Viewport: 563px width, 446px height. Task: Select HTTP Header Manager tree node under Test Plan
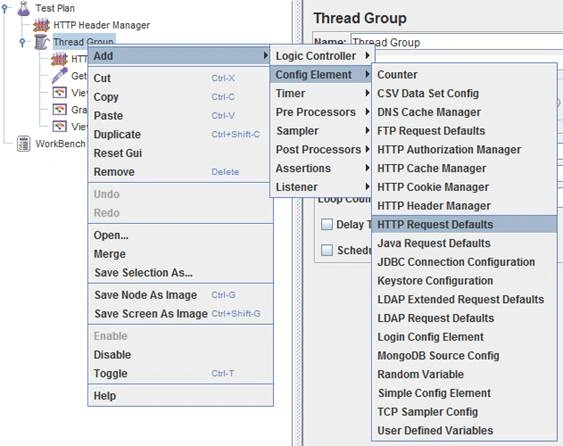(x=102, y=25)
